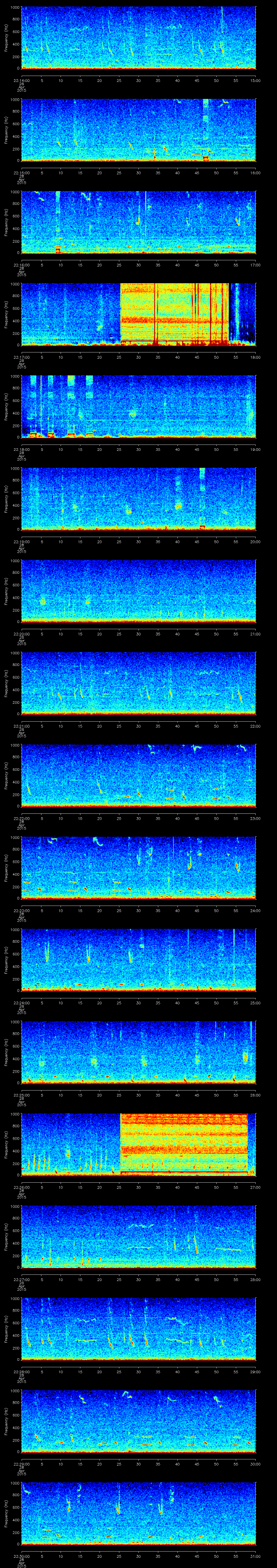This screenshot has width=277, height=1568.
Task: Select the "19:00" end-of-minute label
Action: pyautogui.click(x=255, y=449)
